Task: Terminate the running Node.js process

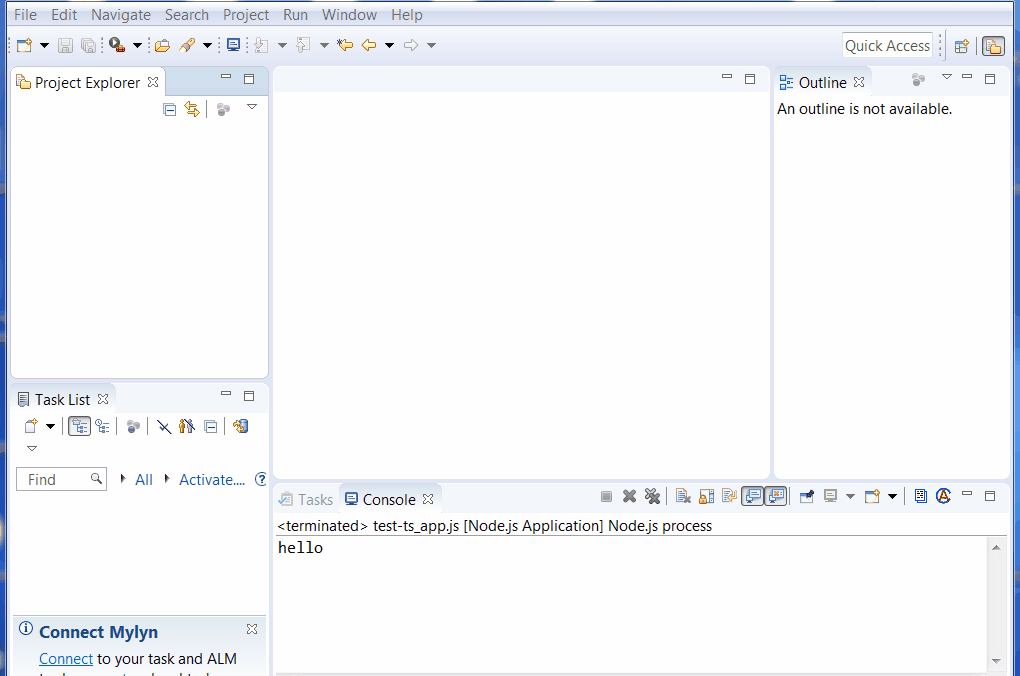Action: coord(605,496)
